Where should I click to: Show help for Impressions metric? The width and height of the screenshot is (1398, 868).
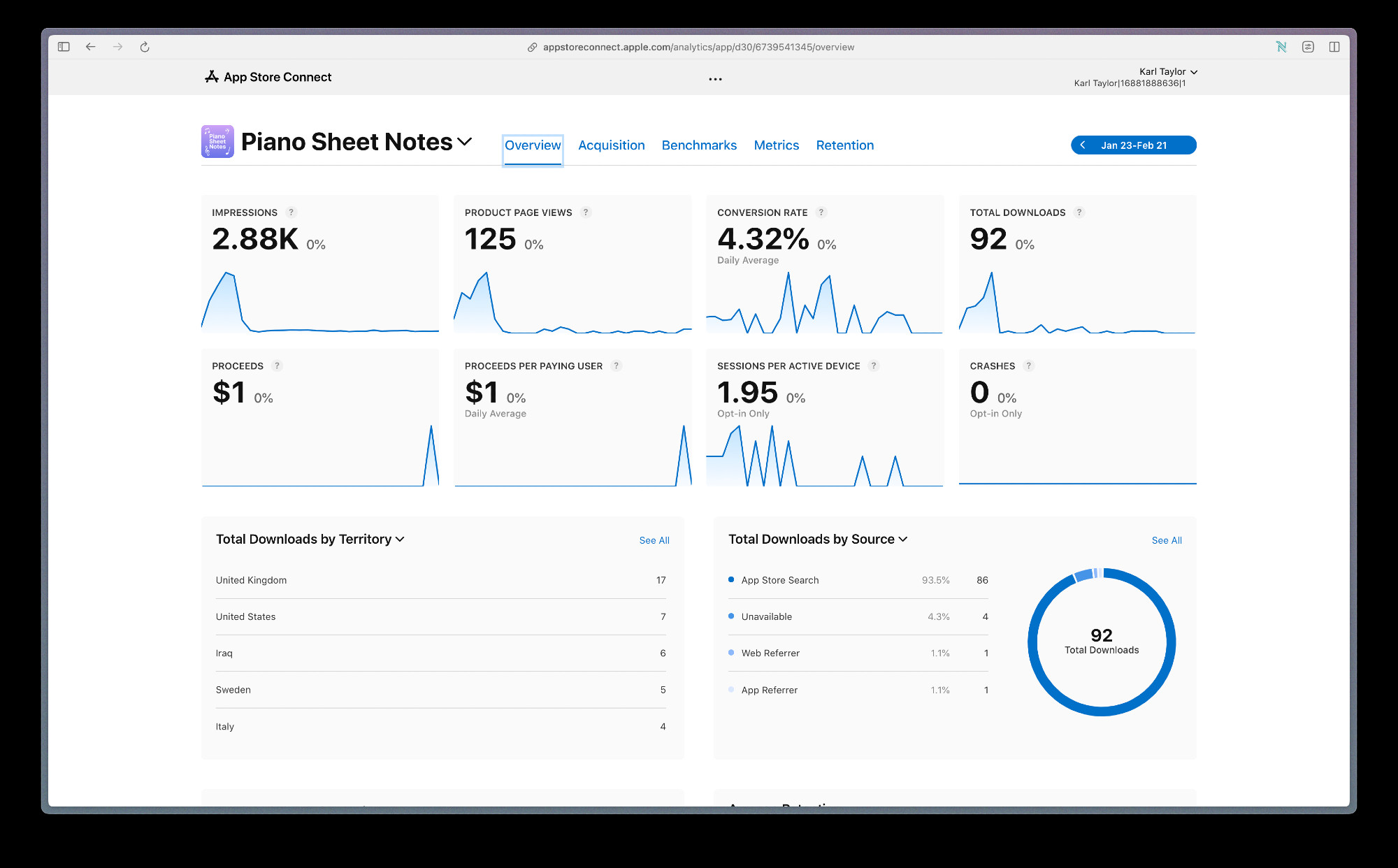point(291,212)
